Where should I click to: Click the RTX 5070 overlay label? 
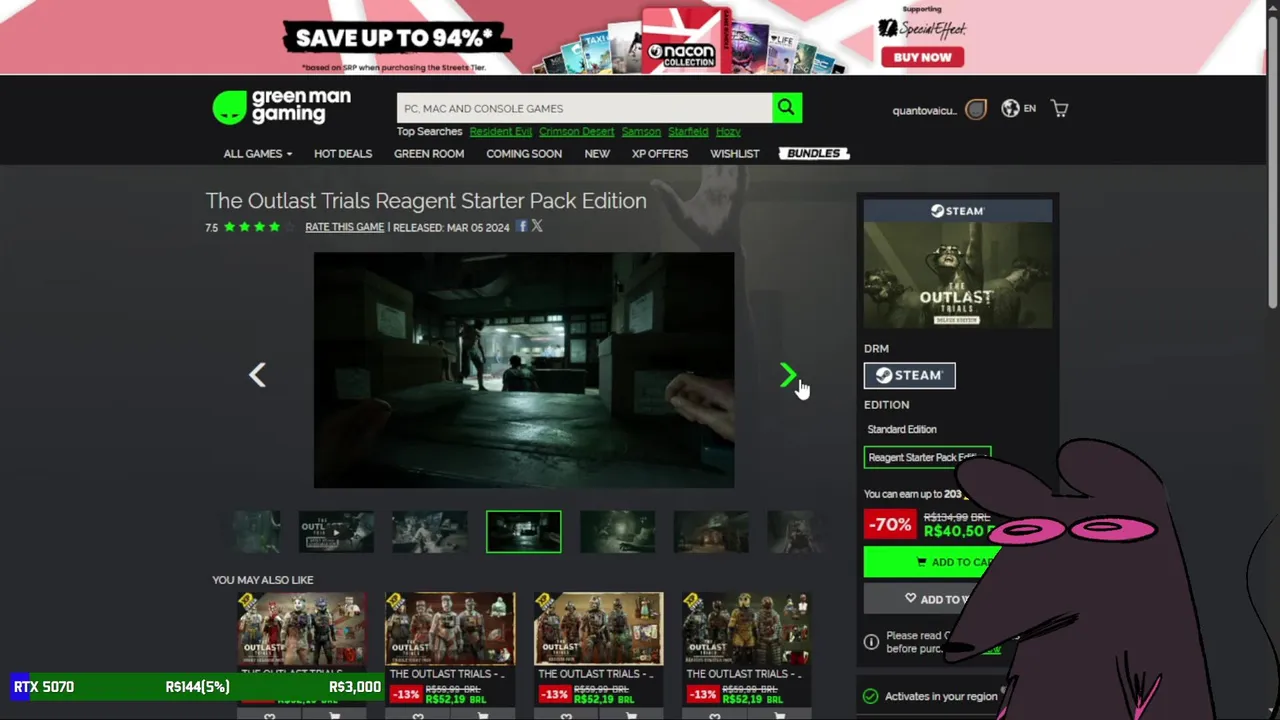(43, 687)
